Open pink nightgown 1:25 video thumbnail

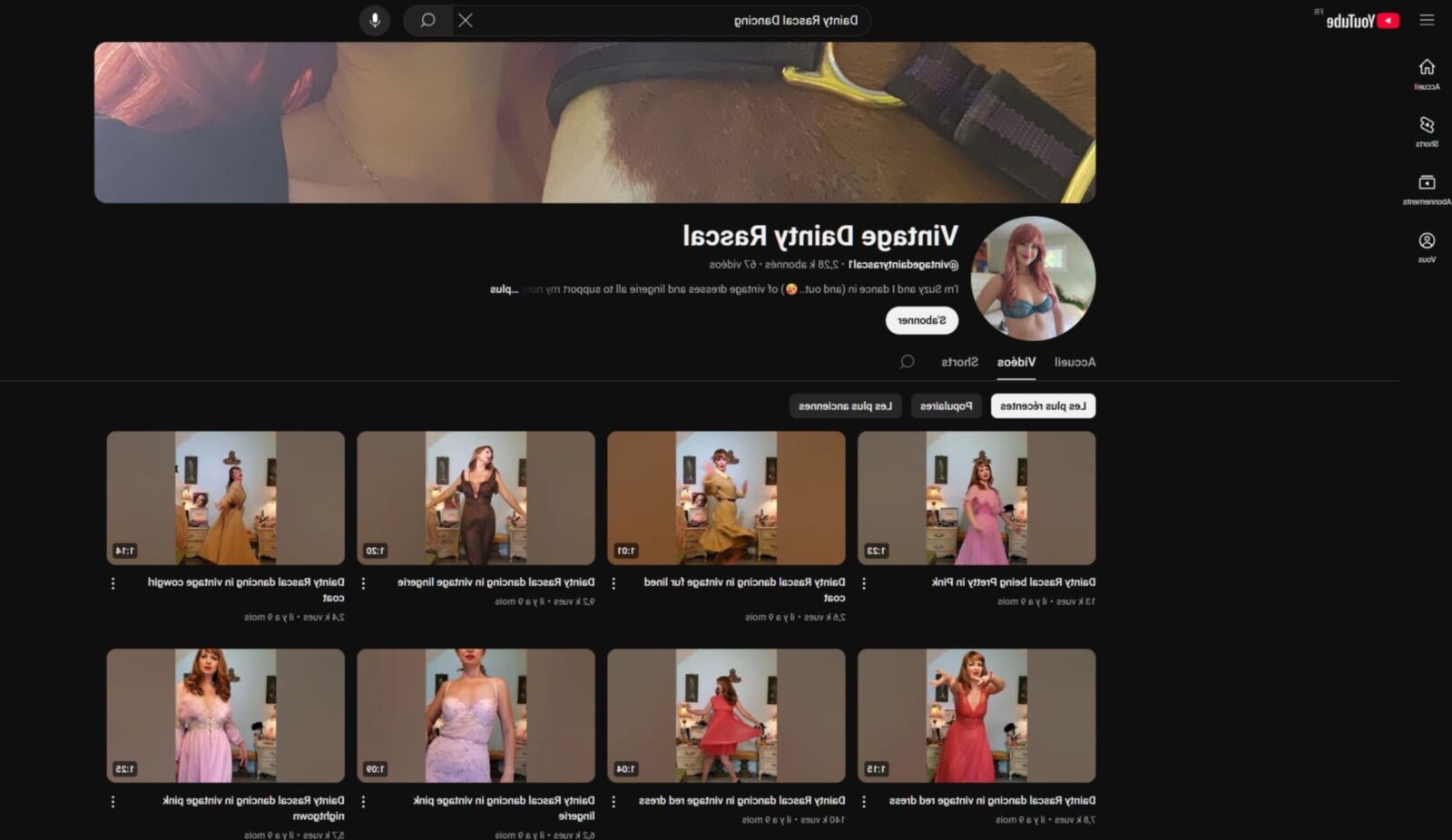(225, 716)
